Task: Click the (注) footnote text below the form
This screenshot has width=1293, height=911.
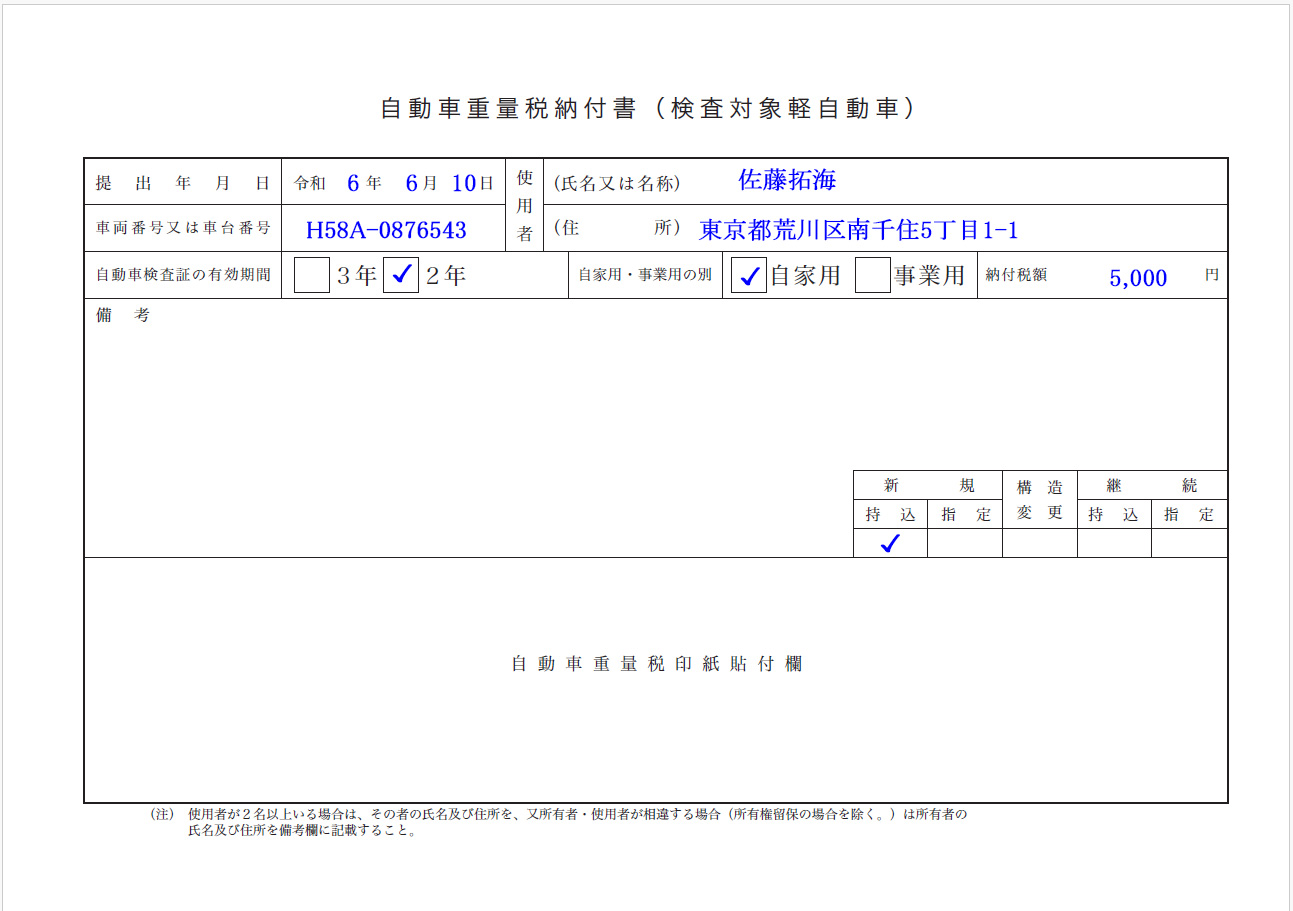Action: (x=560, y=822)
